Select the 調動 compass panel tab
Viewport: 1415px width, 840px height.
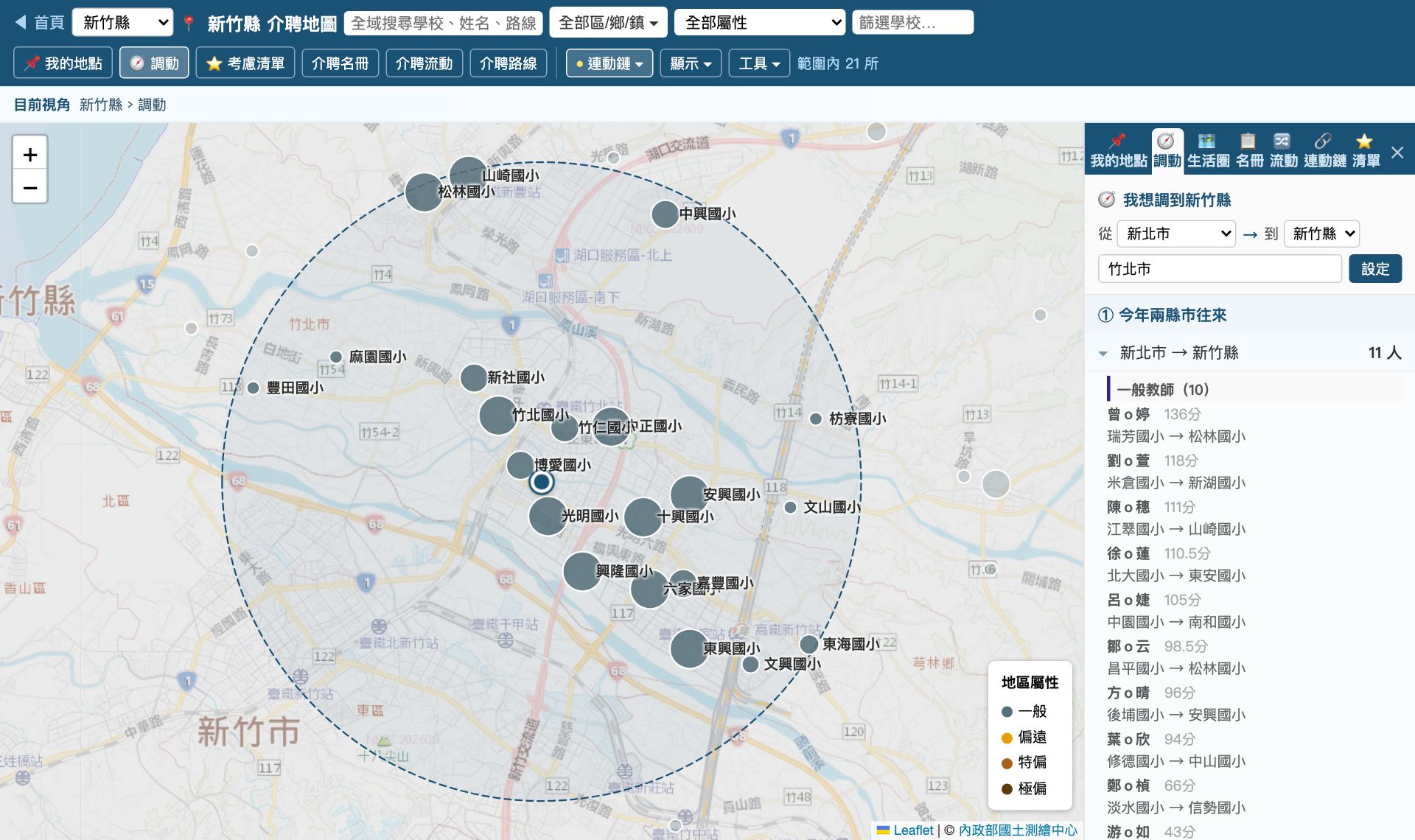point(1167,151)
